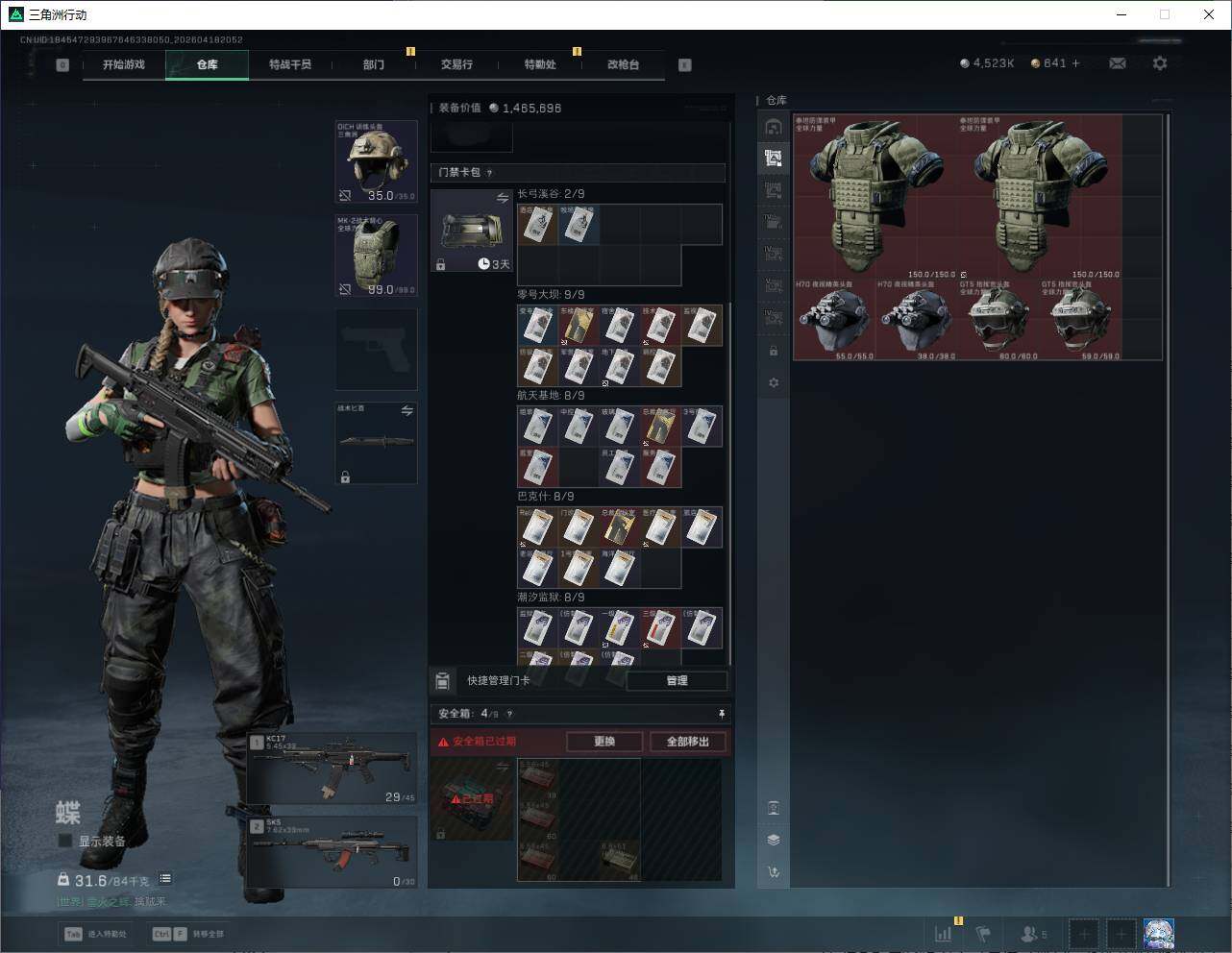Viewport: 1232px width, 953px height.
Task: Click the 装备价值 1,465,896 value
Action: pyautogui.click(x=500, y=109)
